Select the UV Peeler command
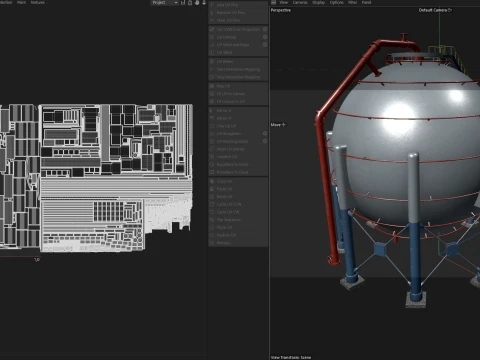 [238, 62]
